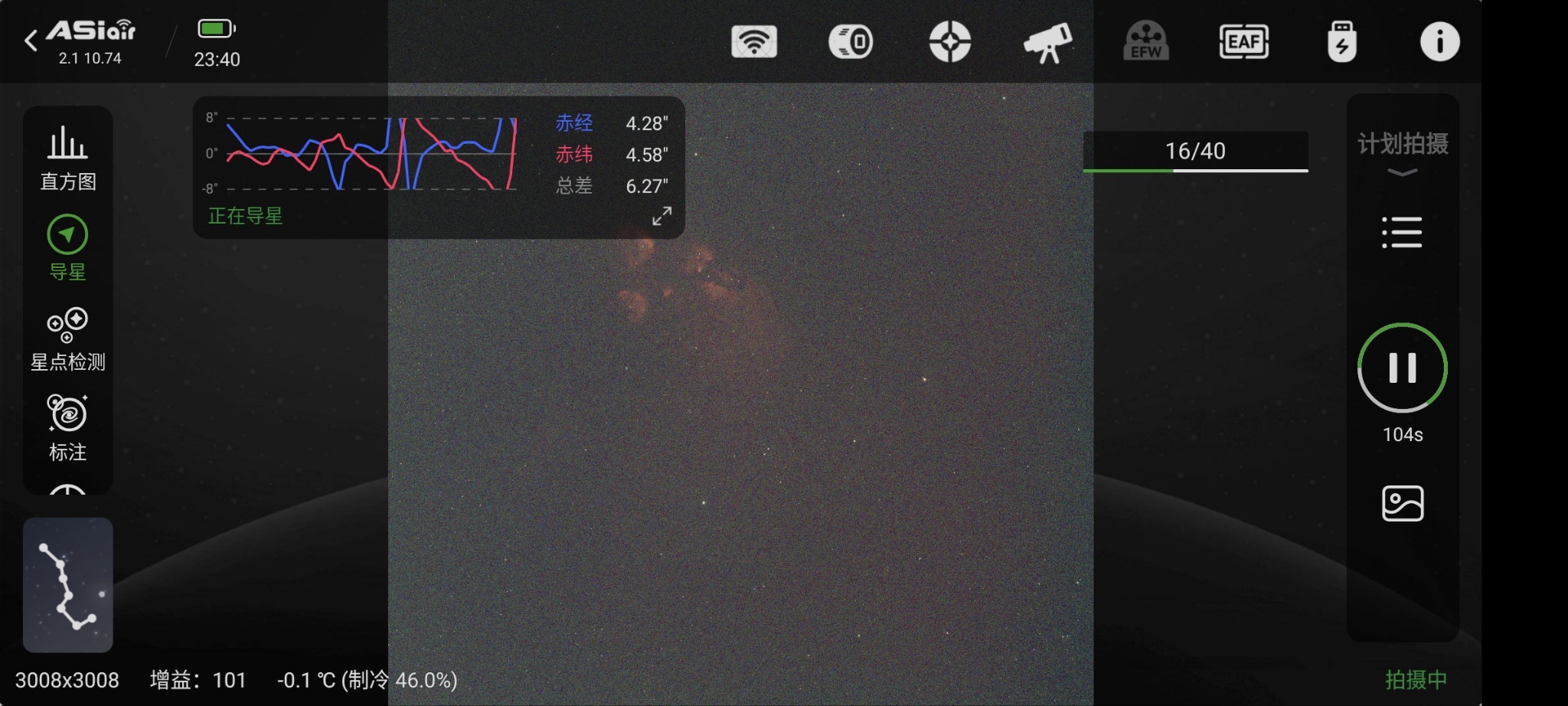Expand the guiding graph panel
Screen dimensions: 1568x706
[x=662, y=216]
